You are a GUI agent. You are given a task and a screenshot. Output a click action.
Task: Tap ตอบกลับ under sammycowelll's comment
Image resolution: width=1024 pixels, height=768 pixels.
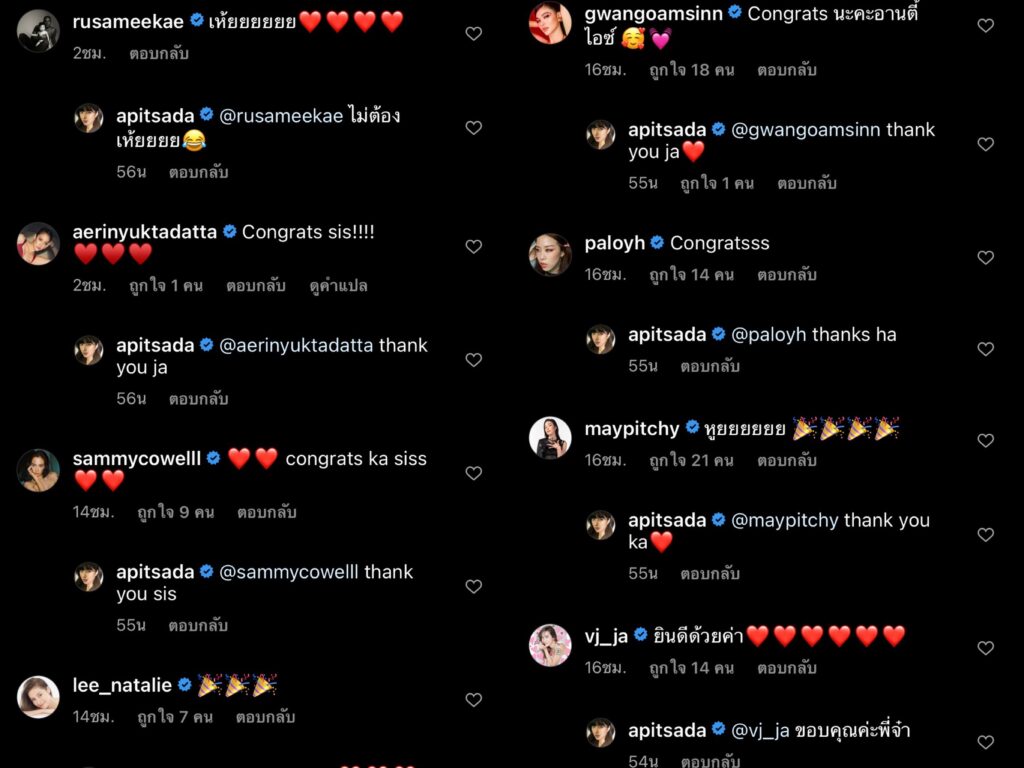click(x=266, y=513)
